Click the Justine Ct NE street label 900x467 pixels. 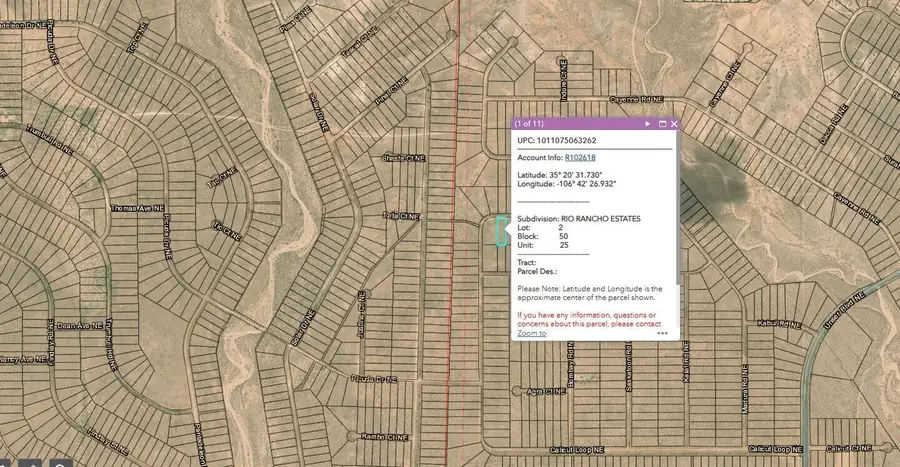[362, 314]
